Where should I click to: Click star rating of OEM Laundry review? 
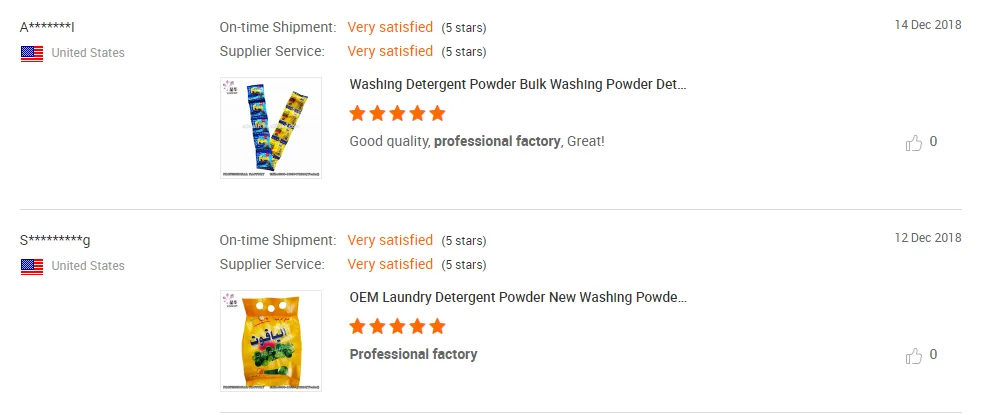pyautogui.click(x=397, y=326)
